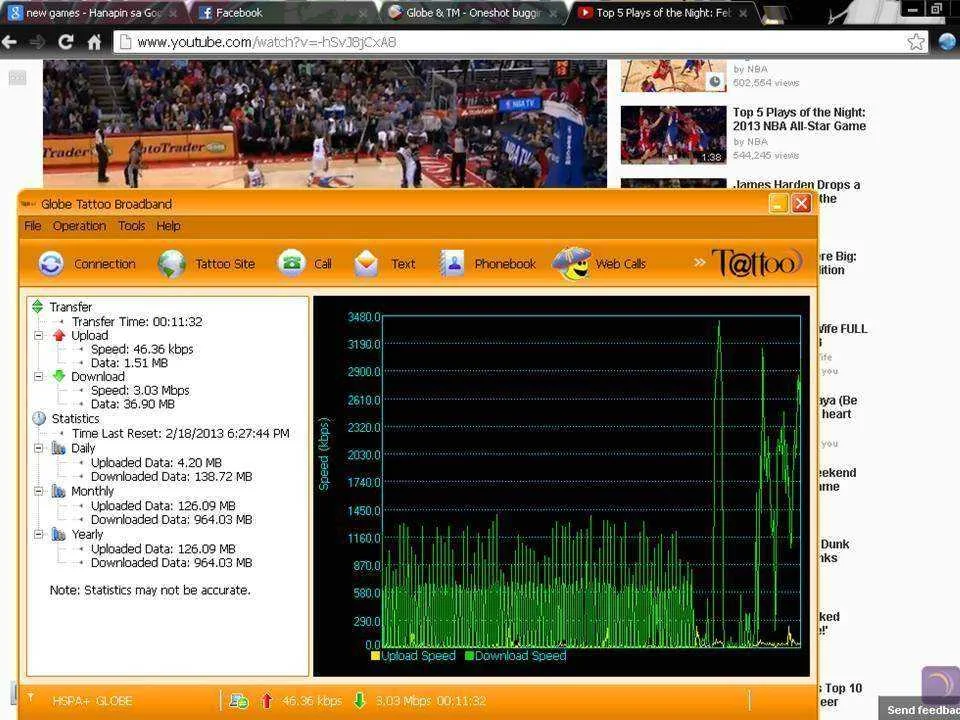Minimize the Globe Tattoo Broadband window
Viewport: 960px width, 720px height.
778,203
